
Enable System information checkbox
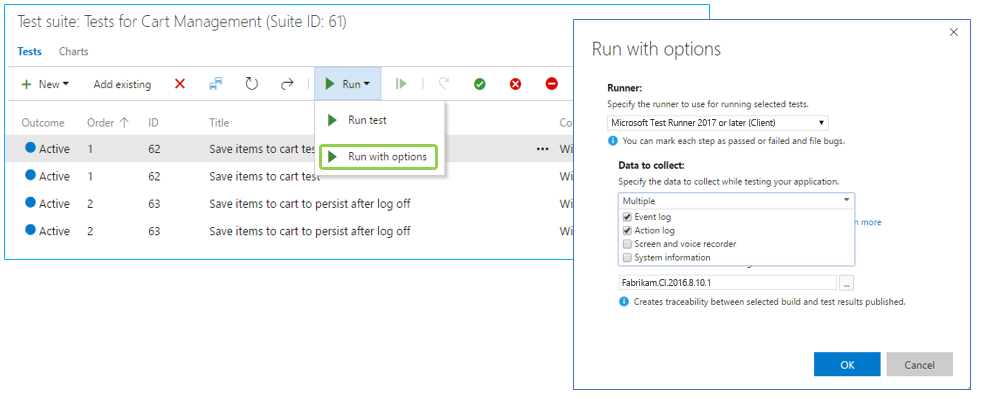tap(628, 258)
